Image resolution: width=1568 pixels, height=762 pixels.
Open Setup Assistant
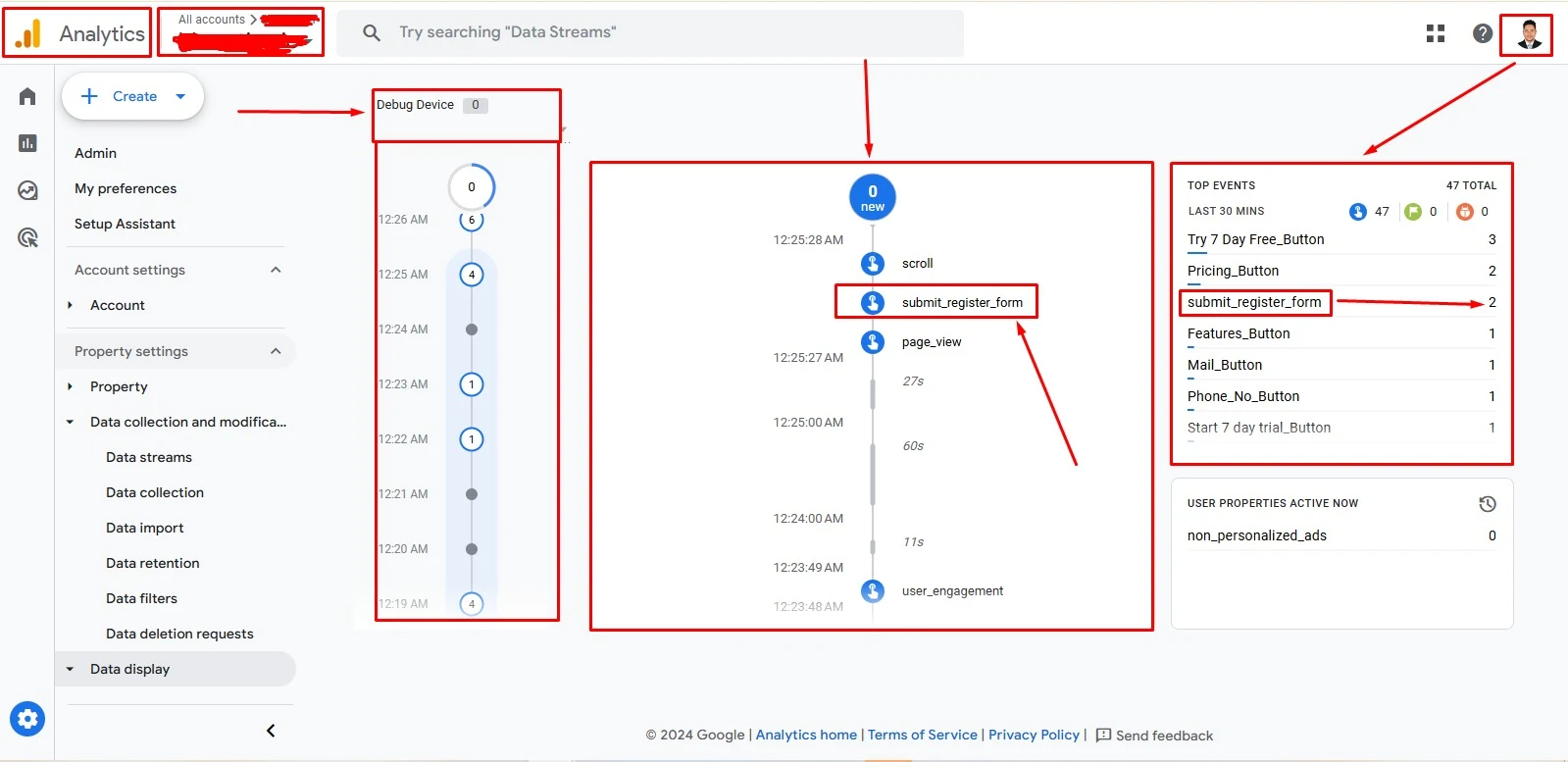tap(125, 224)
